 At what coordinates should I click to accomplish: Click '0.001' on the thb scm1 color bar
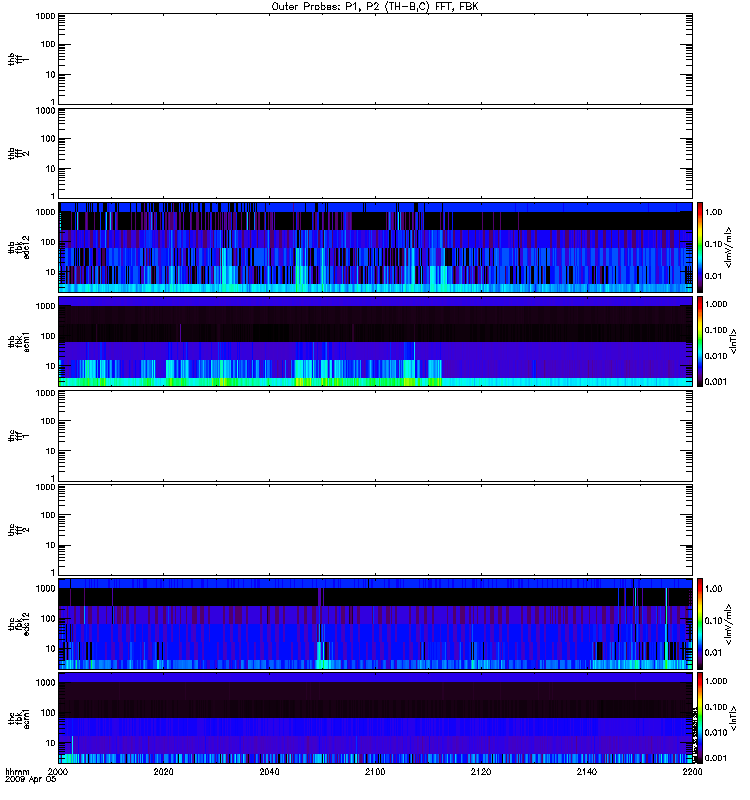coord(716,382)
